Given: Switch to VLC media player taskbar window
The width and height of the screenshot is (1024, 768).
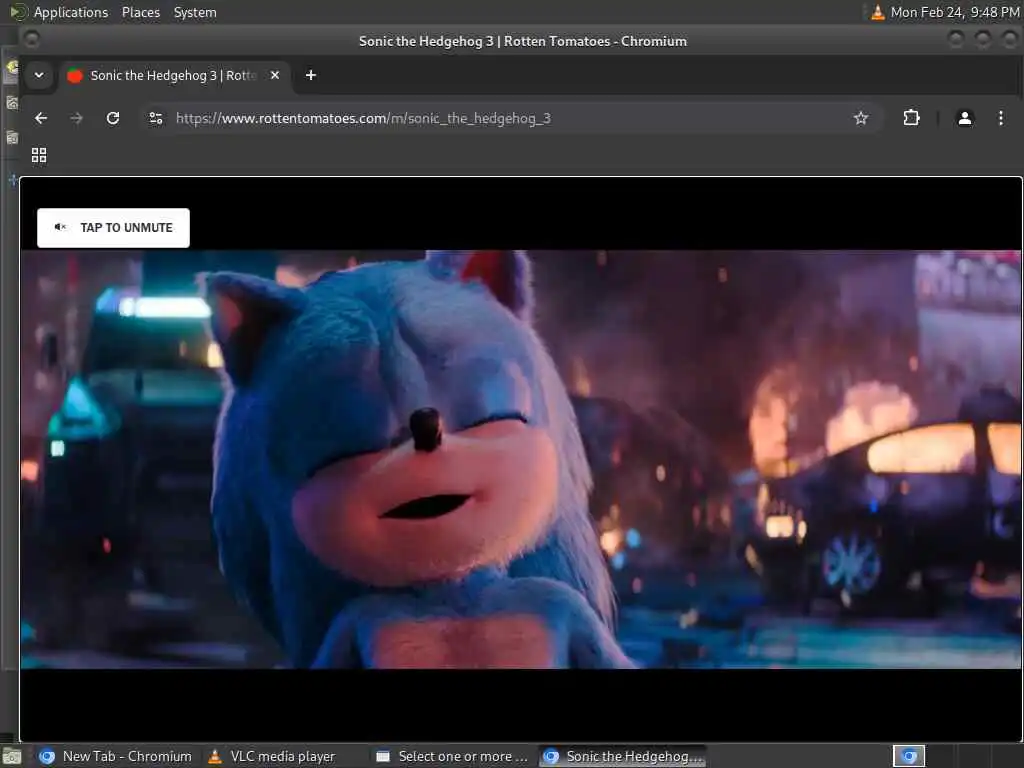Looking at the screenshot, I should 271,756.
